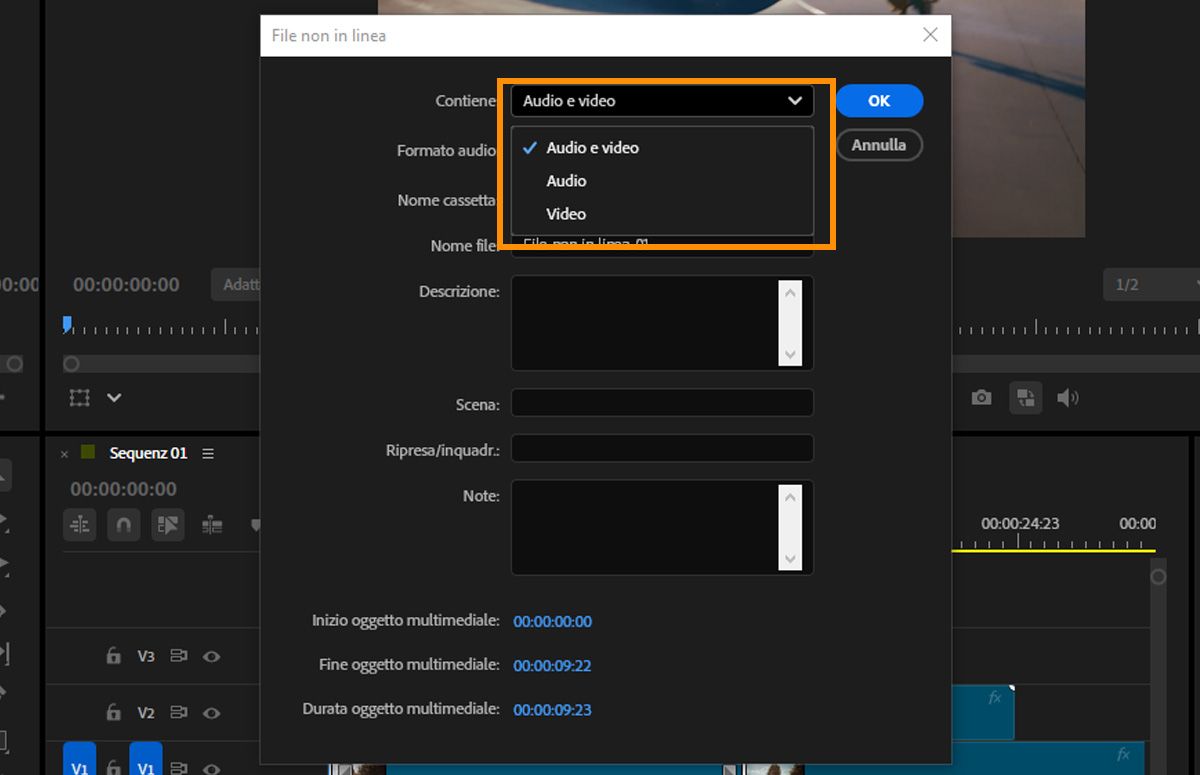The height and width of the screenshot is (775, 1200).
Task: Toggle the comparison view icon
Action: (1025, 397)
